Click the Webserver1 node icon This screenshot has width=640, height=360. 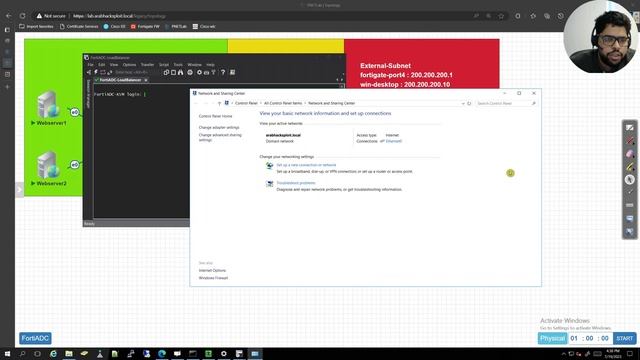(x=48, y=105)
